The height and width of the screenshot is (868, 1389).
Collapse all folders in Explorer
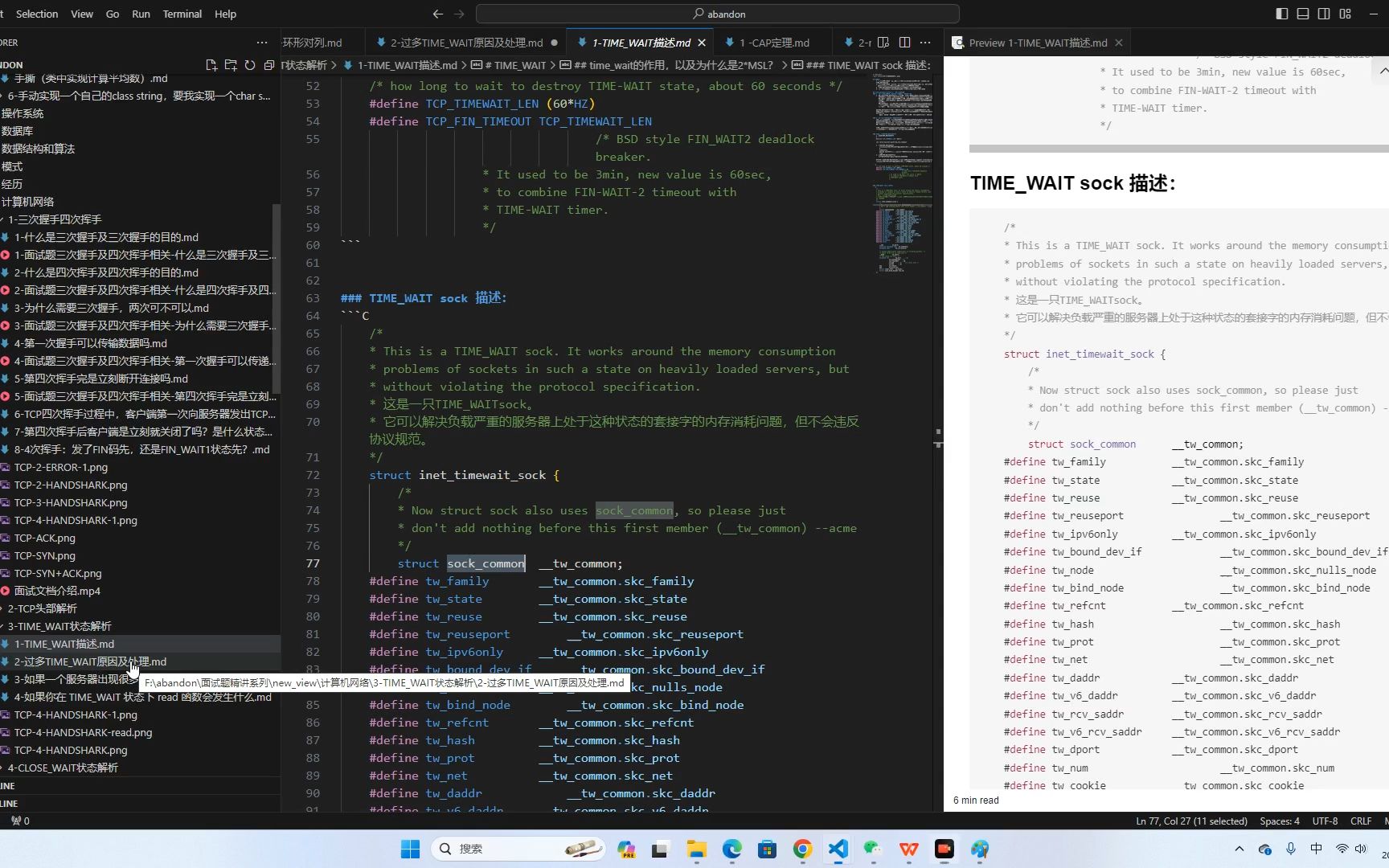pos(269,65)
